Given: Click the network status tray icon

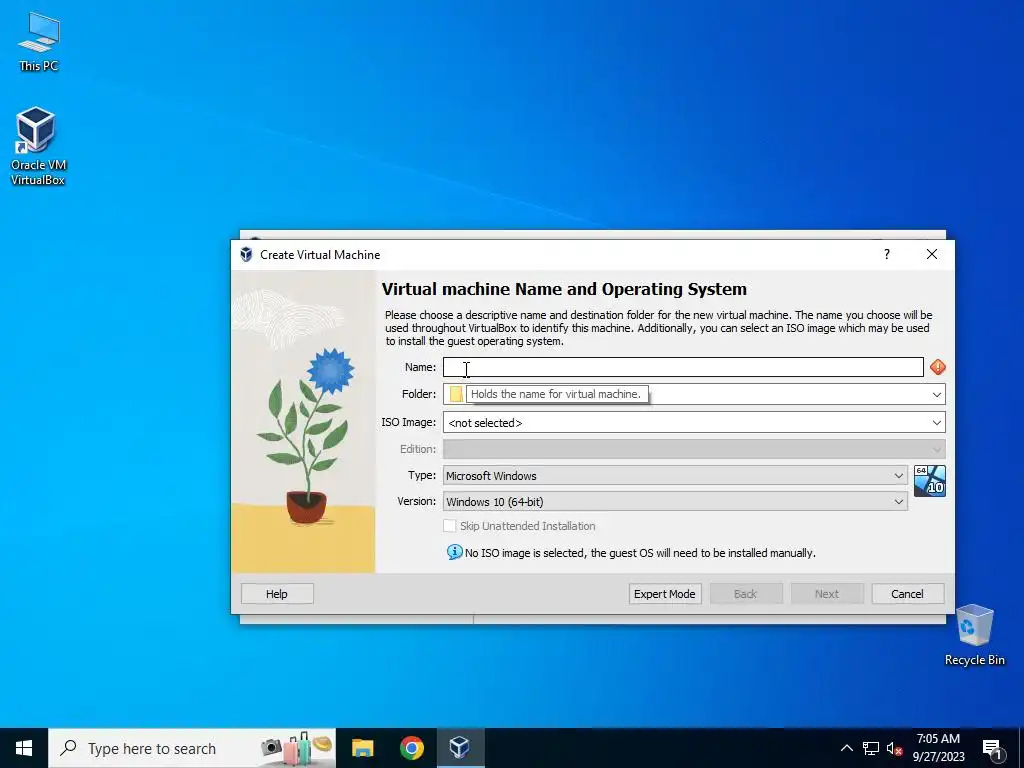Looking at the screenshot, I should click(x=871, y=748).
